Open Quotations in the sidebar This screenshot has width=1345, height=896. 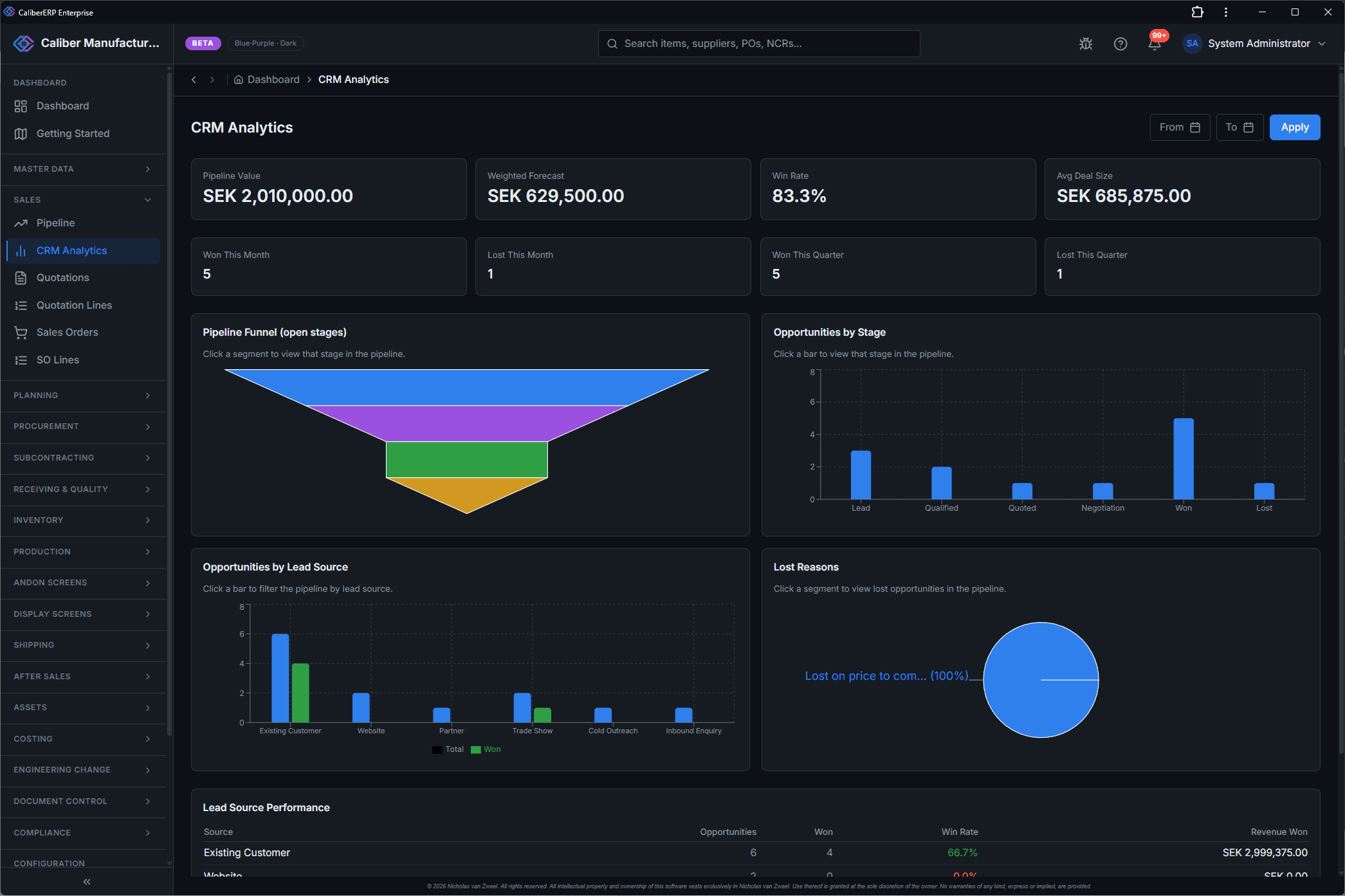83,278
